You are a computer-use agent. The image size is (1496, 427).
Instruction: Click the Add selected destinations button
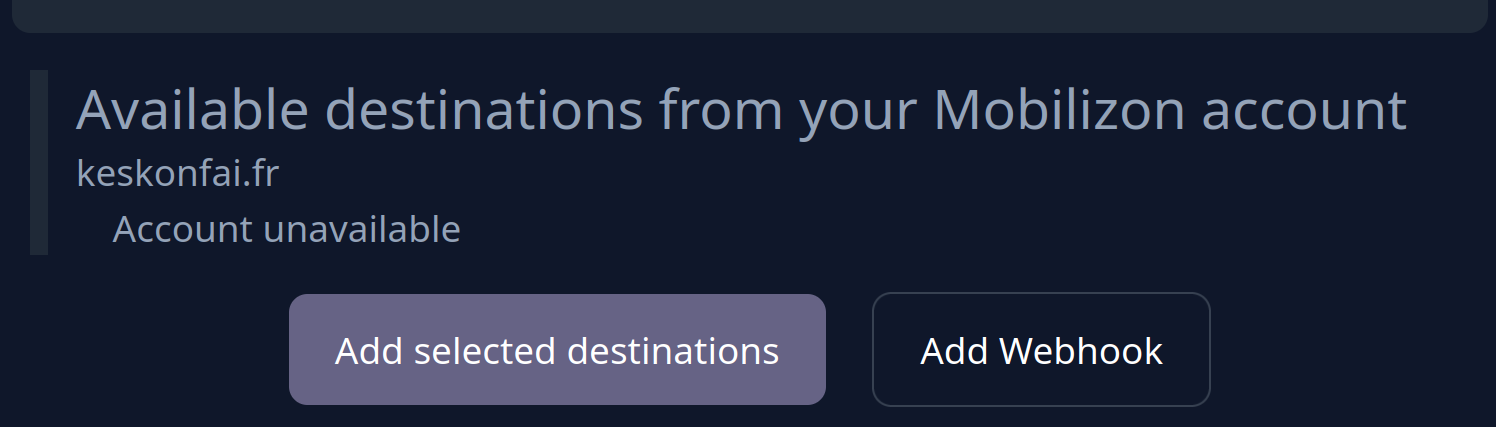pyautogui.click(x=557, y=349)
